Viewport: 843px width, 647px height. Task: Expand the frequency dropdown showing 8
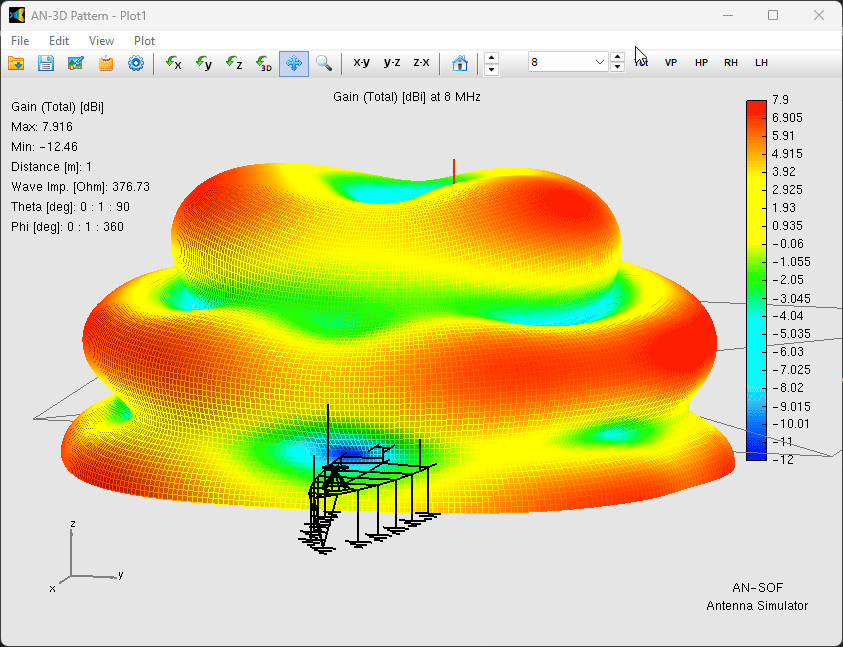(x=600, y=62)
